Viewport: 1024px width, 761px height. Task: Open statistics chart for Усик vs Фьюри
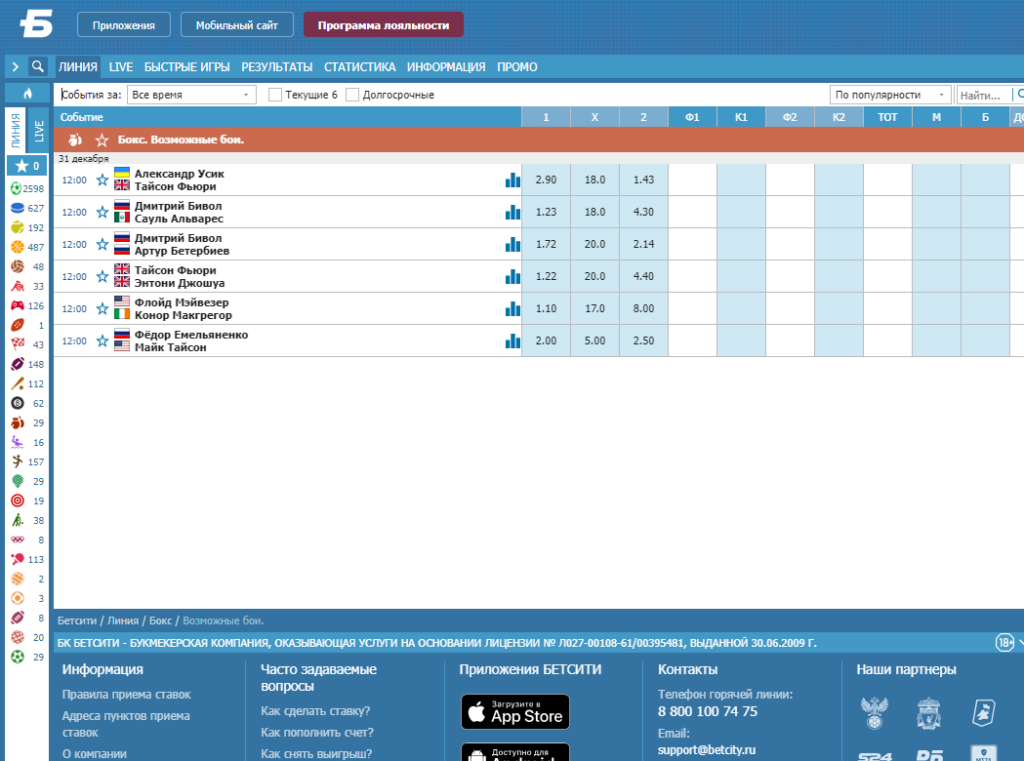[x=513, y=180]
